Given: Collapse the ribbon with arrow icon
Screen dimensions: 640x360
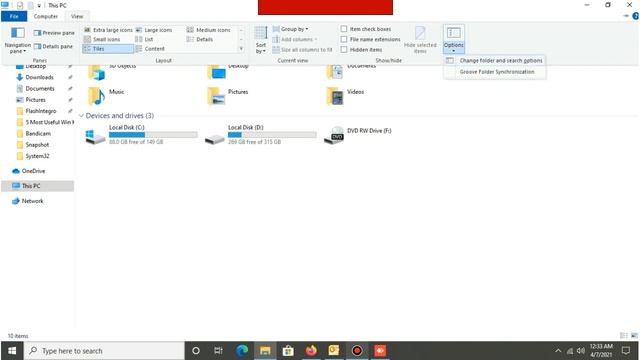Looking at the screenshot, I should [626, 16].
